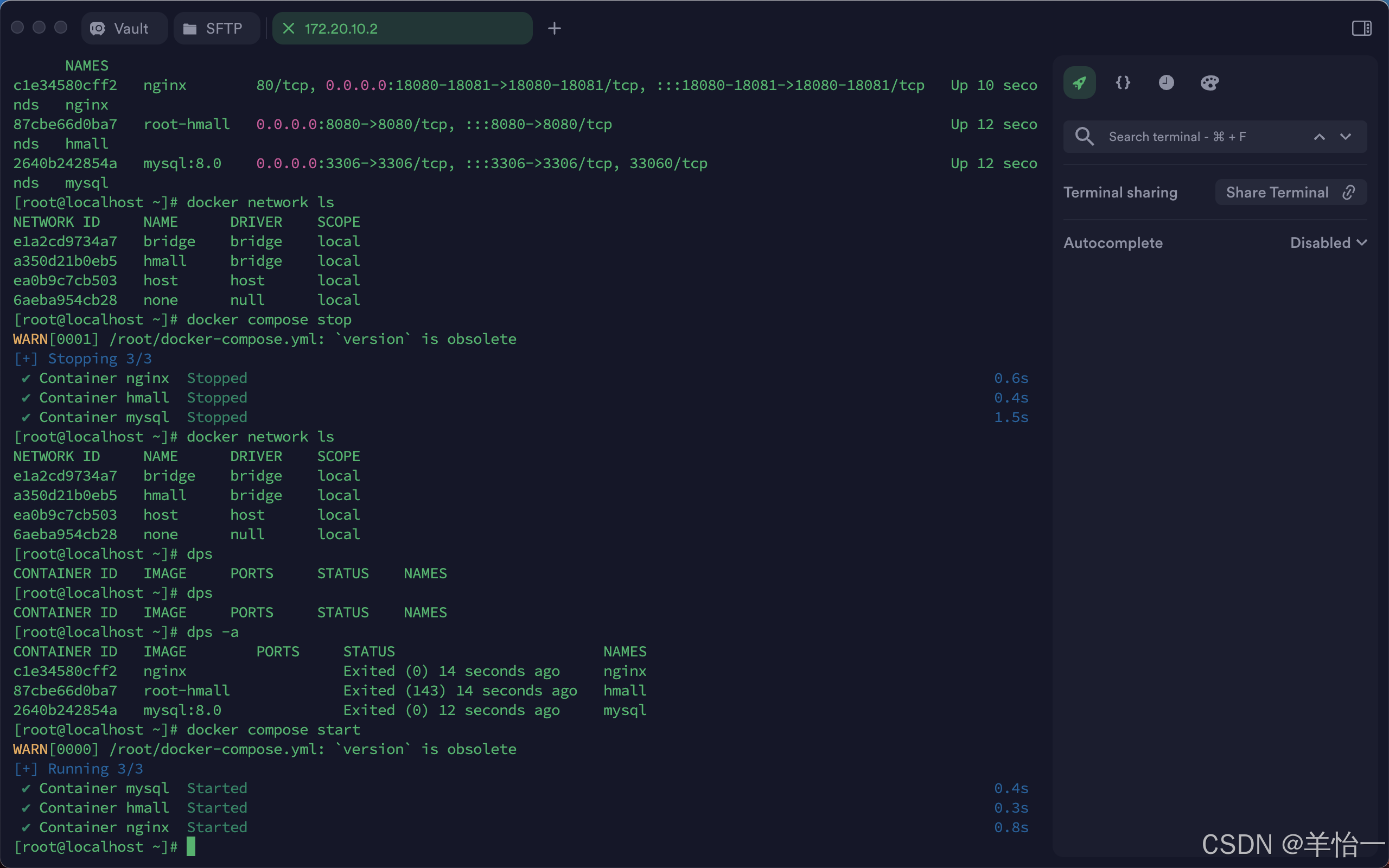Image resolution: width=1389 pixels, height=868 pixels.
Task: Click the next-match down chevron in search
Action: (1346, 137)
